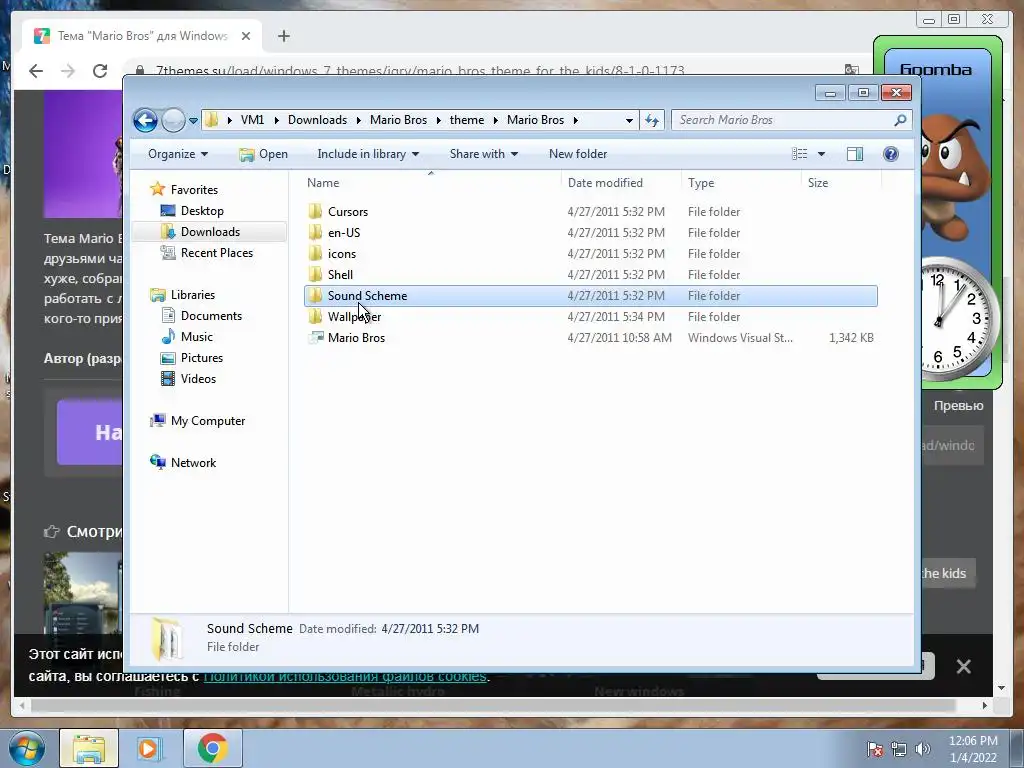This screenshot has height=768, width=1024.
Task: Select the en-US folder icon
Action: 315,232
